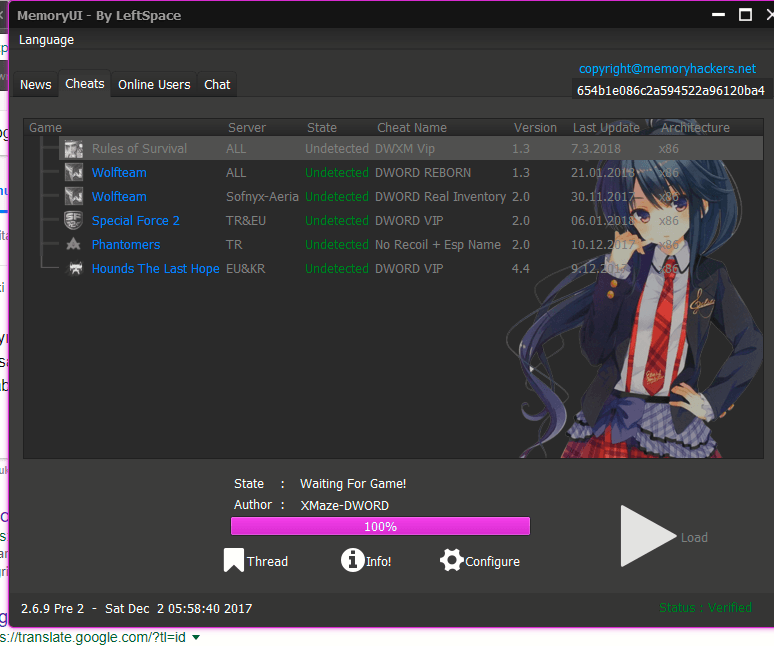The height and width of the screenshot is (646, 774).
Task: Click the '7.3.2018' last update cell
Action: pyautogui.click(x=596, y=149)
